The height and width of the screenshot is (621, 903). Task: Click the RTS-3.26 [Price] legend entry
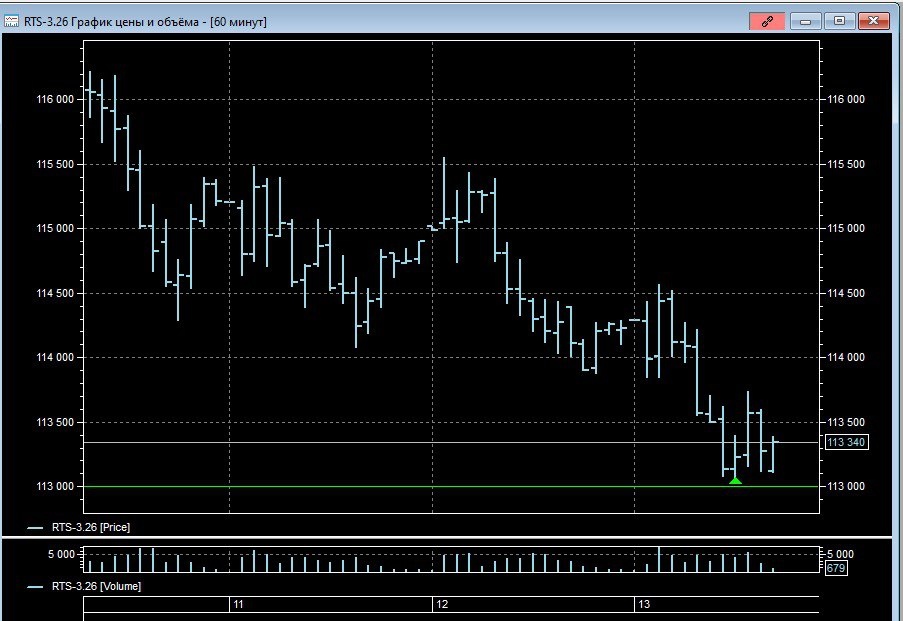point(79,527)
